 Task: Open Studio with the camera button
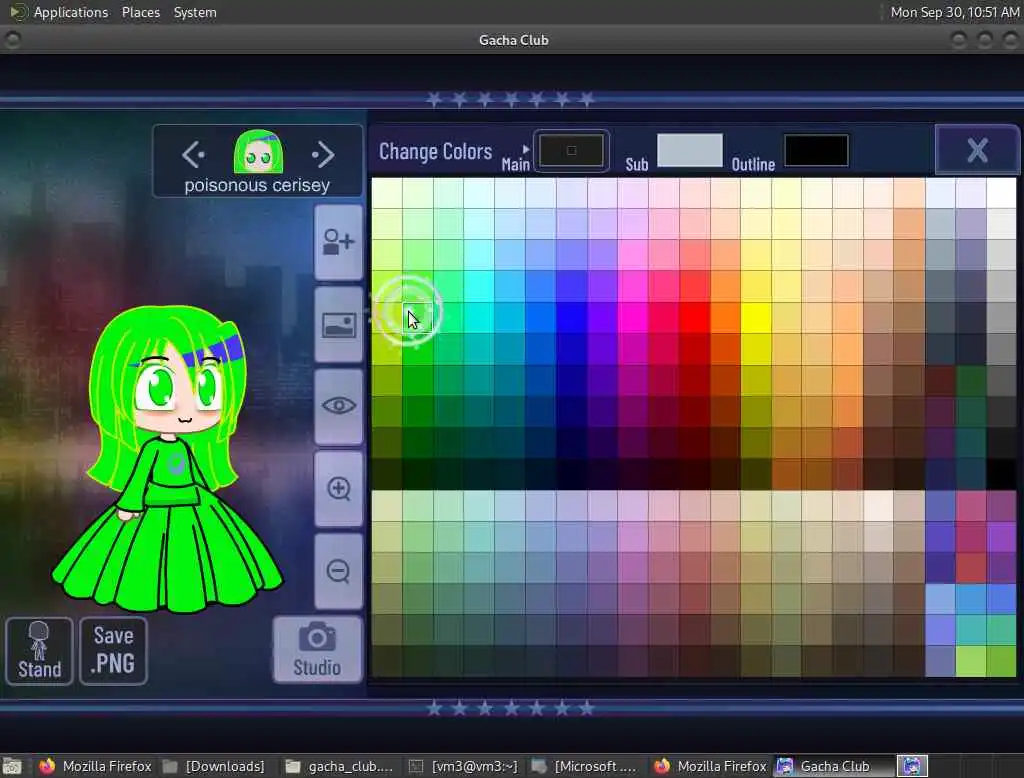point(317,649)
